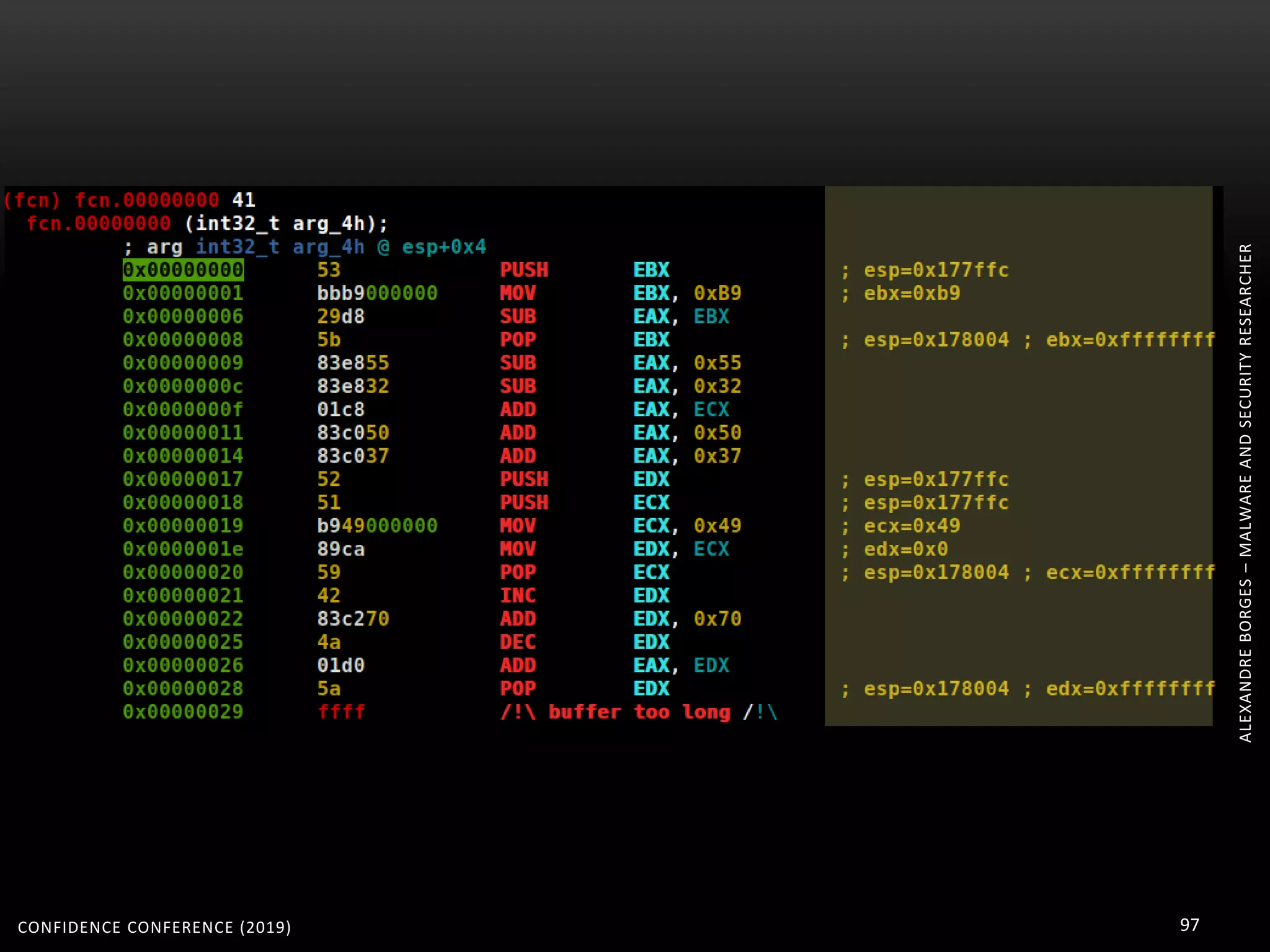The height and width of the screenshot is (952, 1270).
Task: Click the 0xB9 immediate operand value
Action: 717,293
